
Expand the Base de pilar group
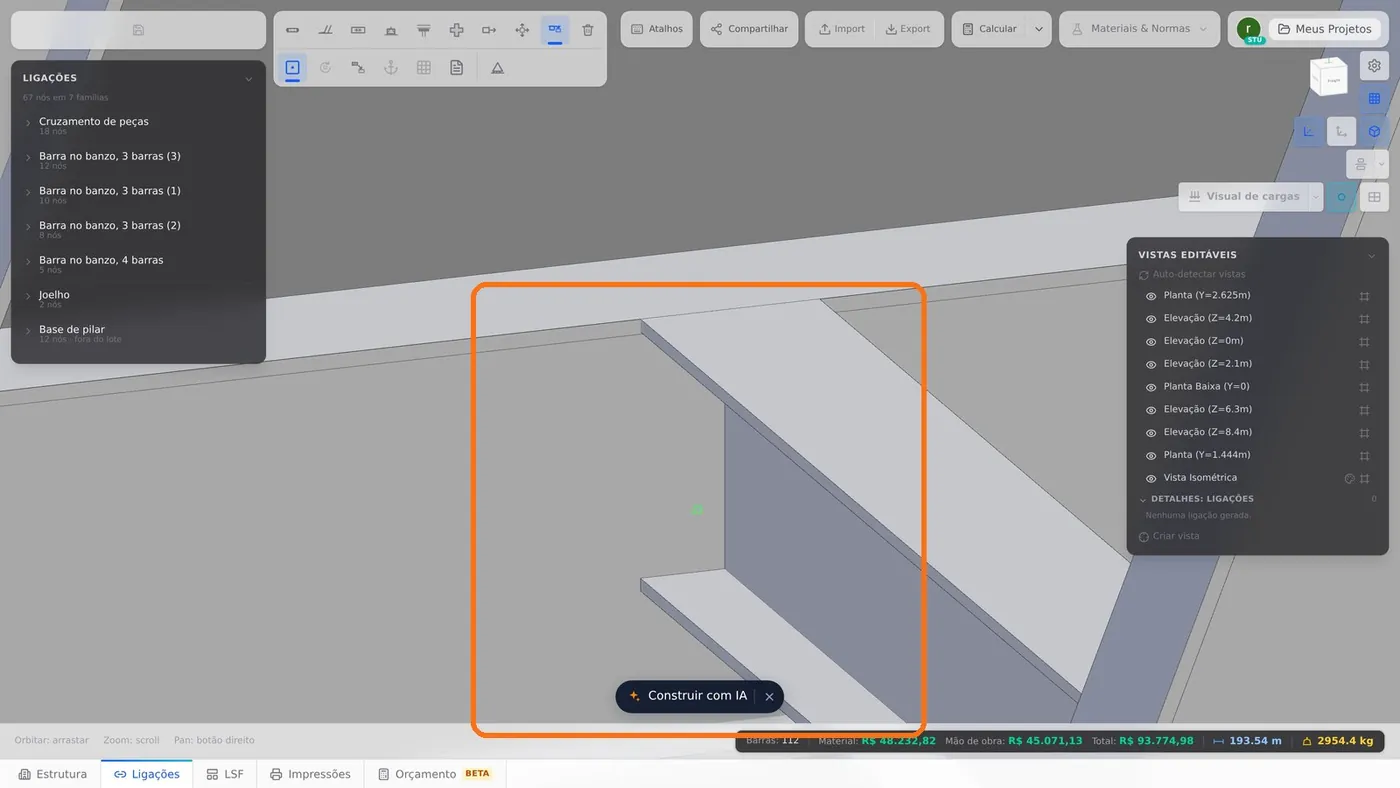28,332
